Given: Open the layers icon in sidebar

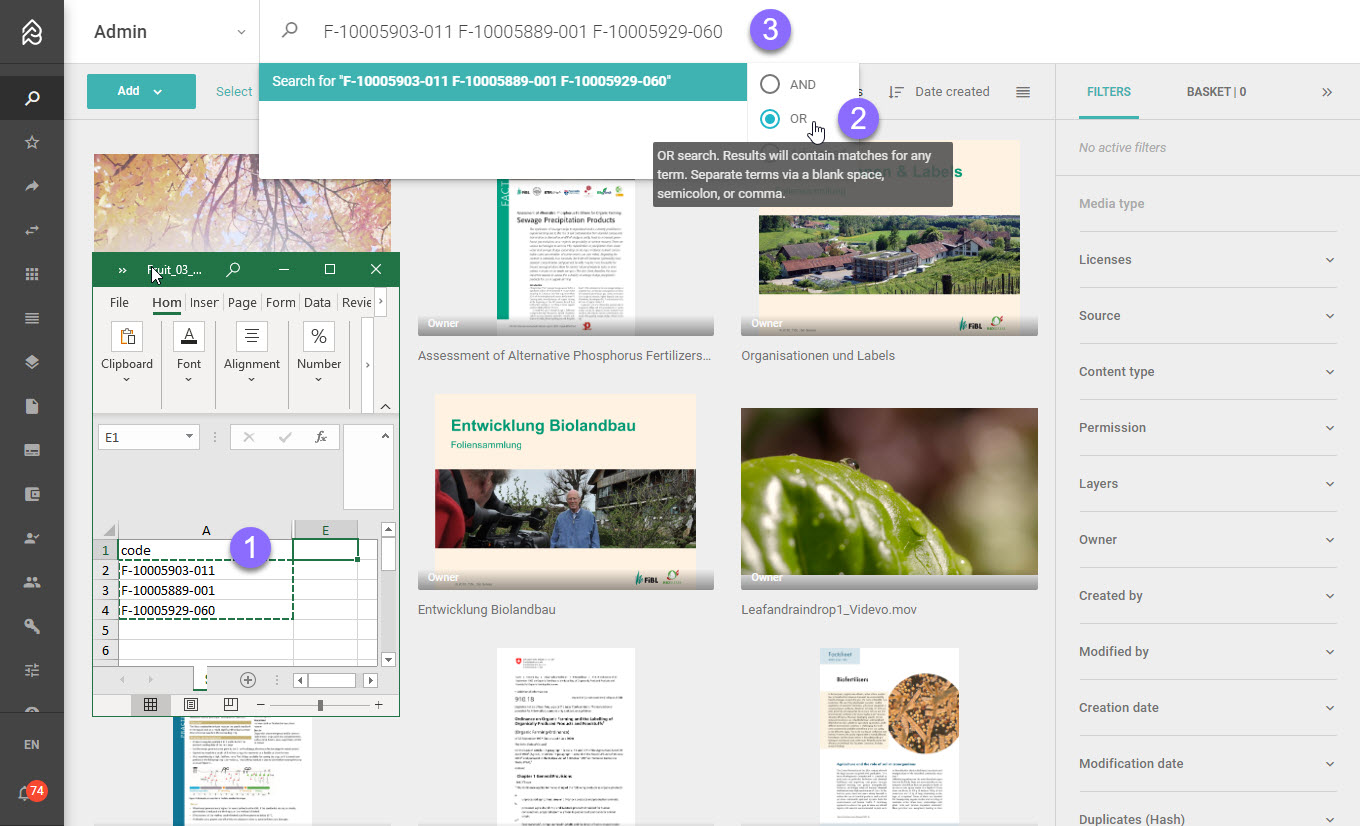Looking at the screenshot, I should 32,362.
